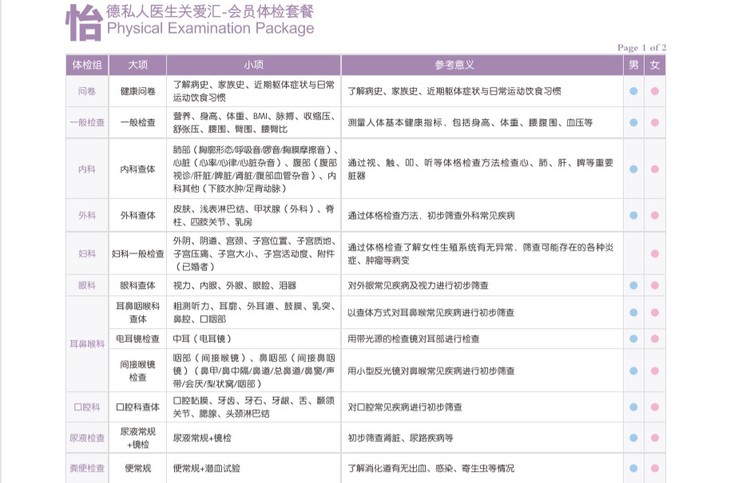Click the Physical Examination Package title
Screen dimensions: 730x483
click(x=210, y=29)
